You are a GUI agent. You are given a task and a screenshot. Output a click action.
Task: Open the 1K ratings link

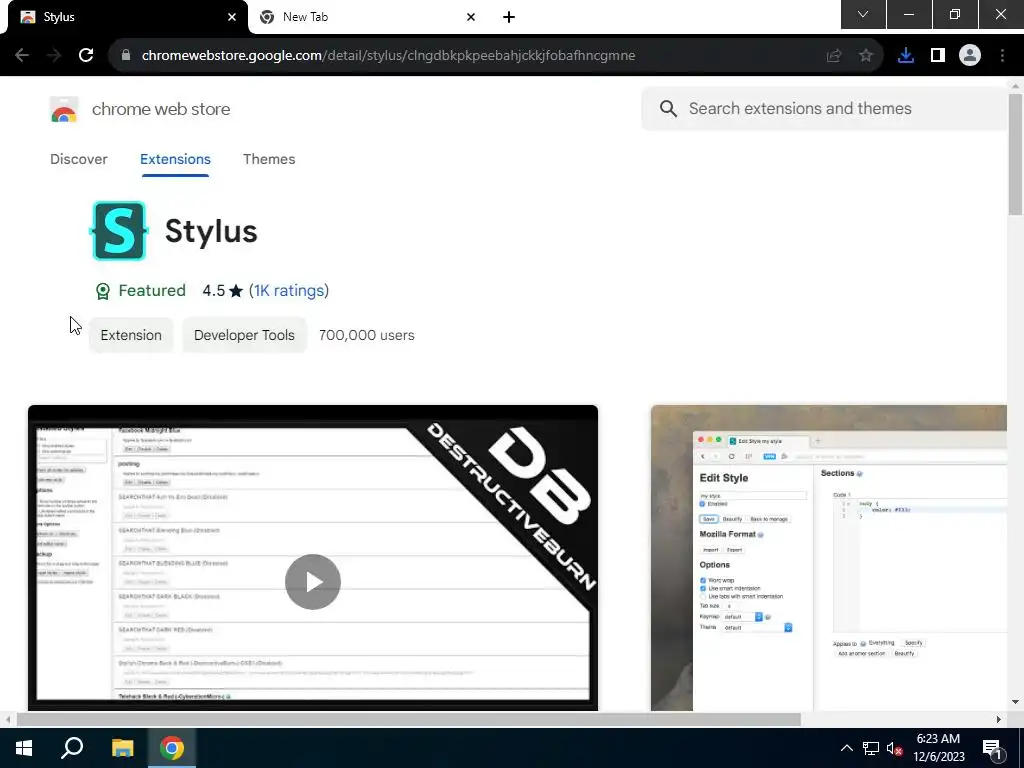pos(289,291)
